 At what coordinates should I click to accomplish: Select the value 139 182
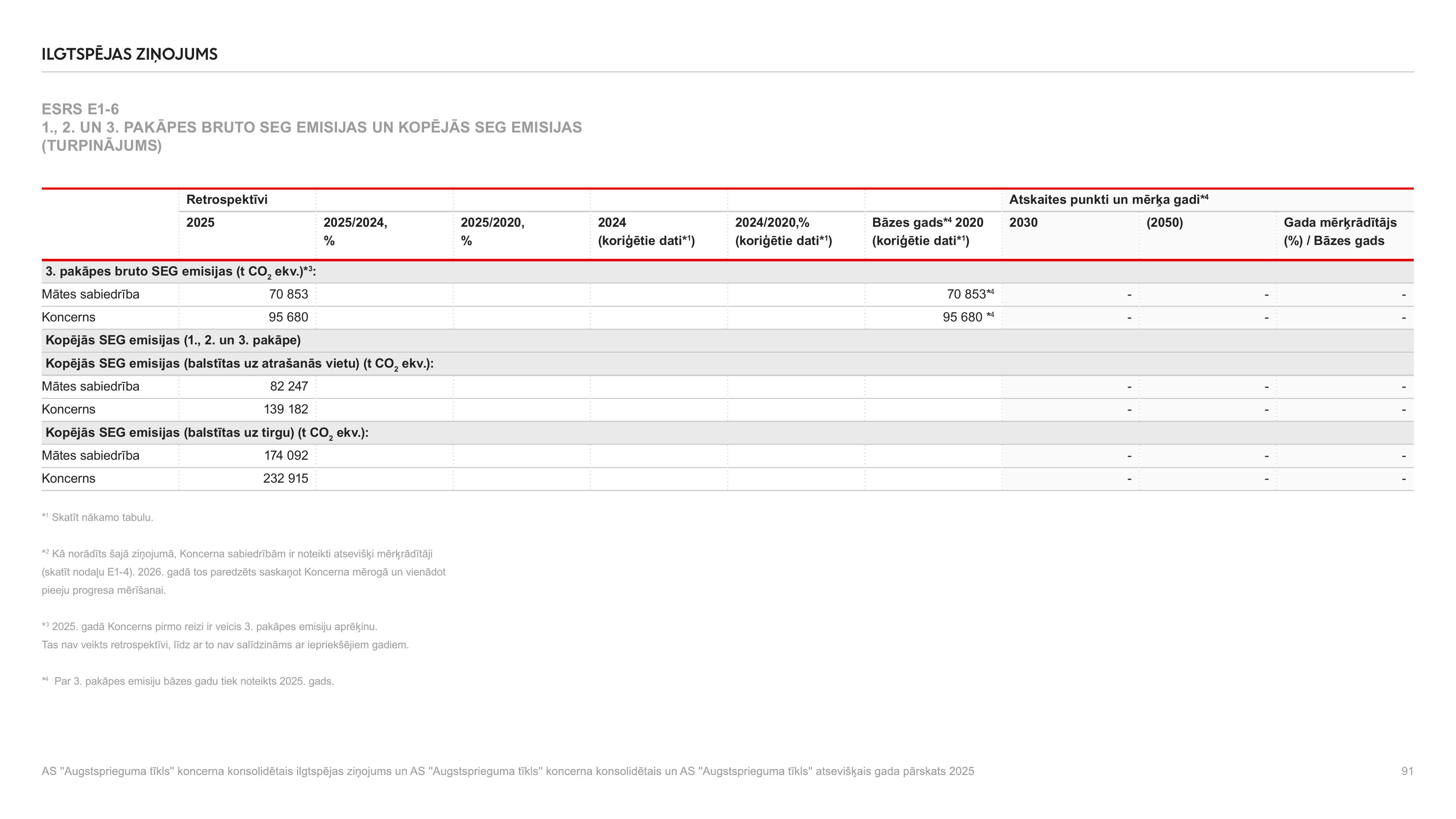click(286, 410)
